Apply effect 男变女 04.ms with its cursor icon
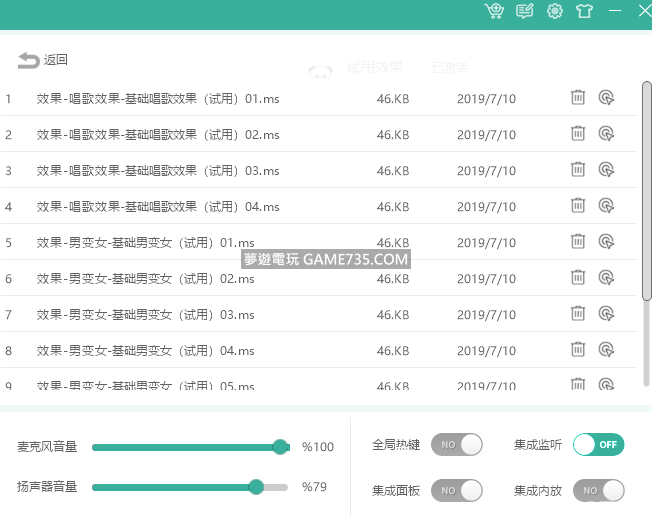 (606, 350)
